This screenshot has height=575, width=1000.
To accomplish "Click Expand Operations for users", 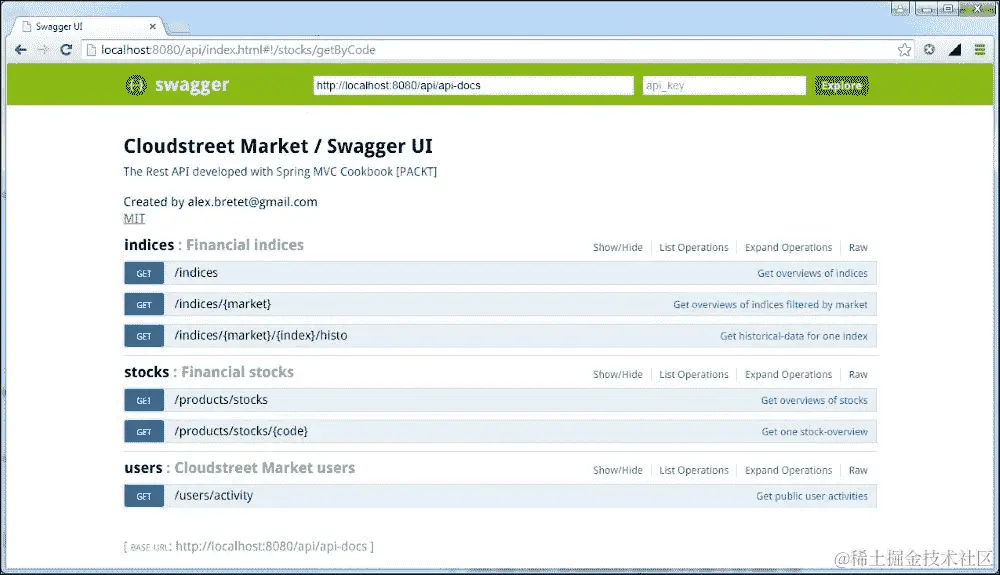I will pos(788,470).
